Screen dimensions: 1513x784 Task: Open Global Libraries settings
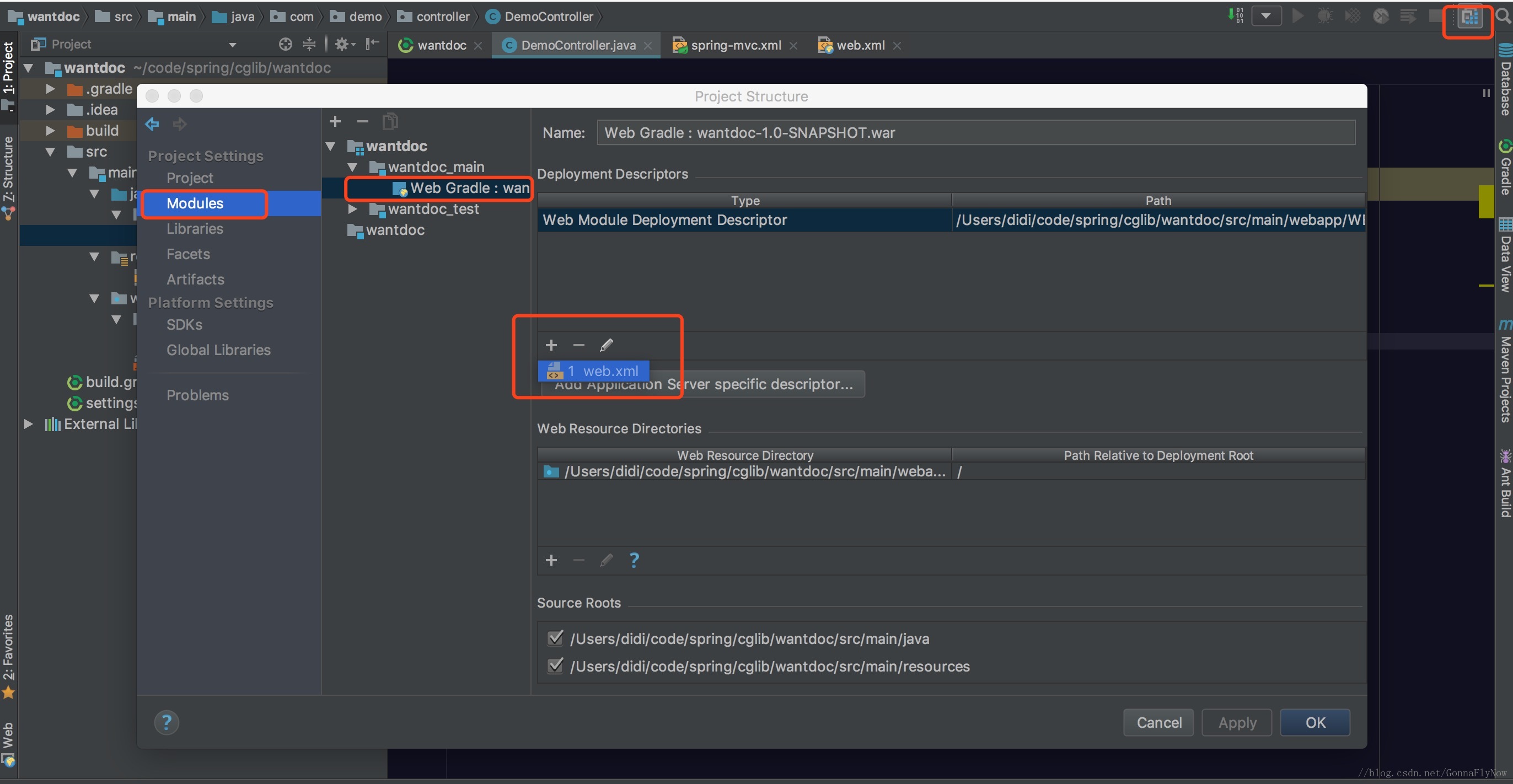coord(218,350)
